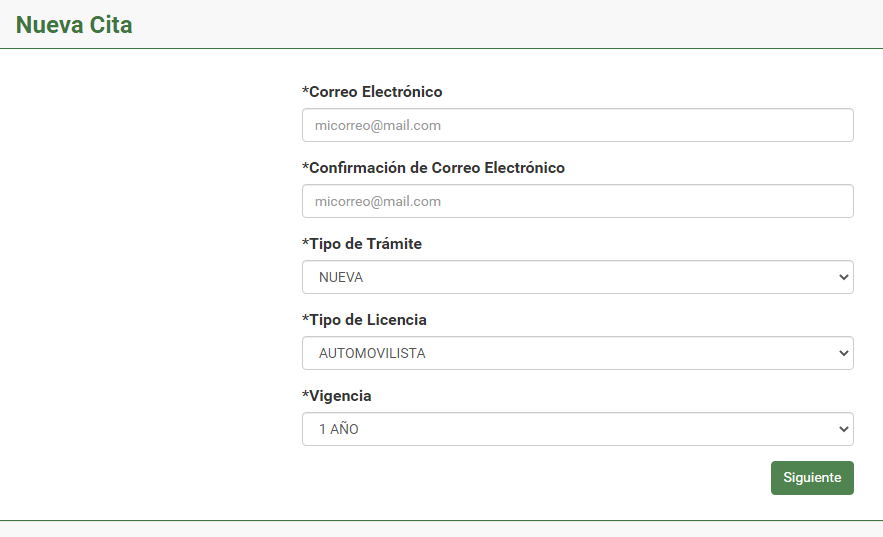Click the selected NUEVA value text
This screenshot has height=537, width=883.
point(341,278)
